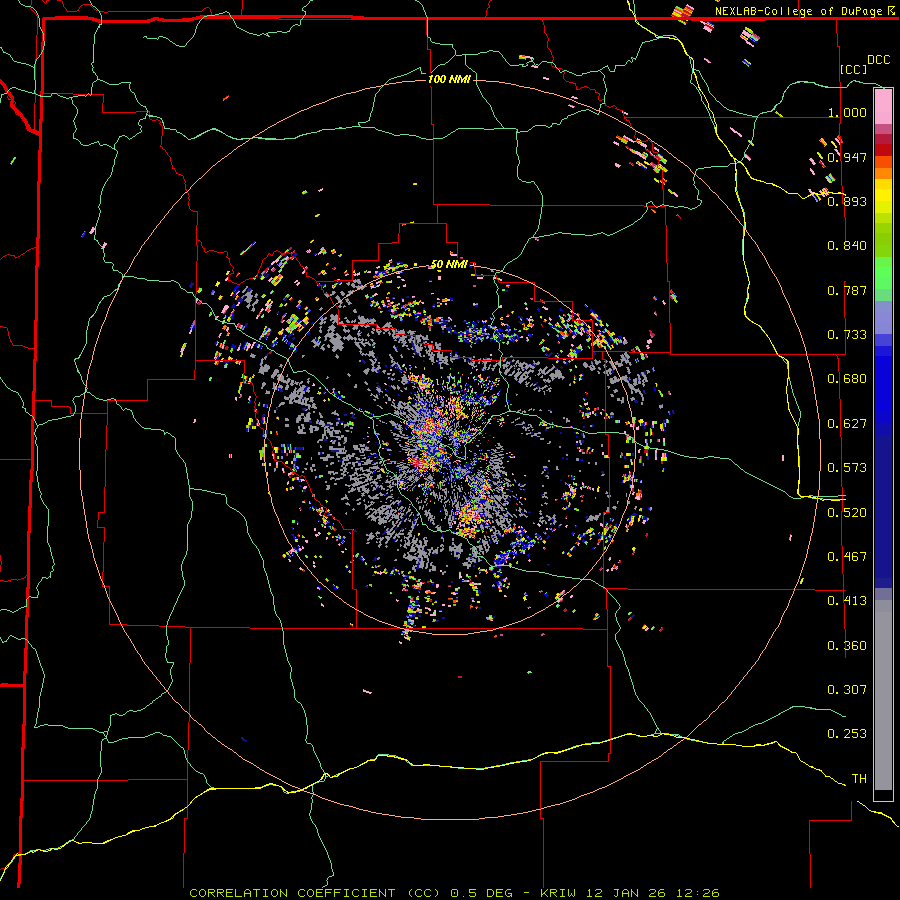The width and height of the screenshot is (900, 900).
Task: Click the 0.893 scale value
Action: point(847,201)
